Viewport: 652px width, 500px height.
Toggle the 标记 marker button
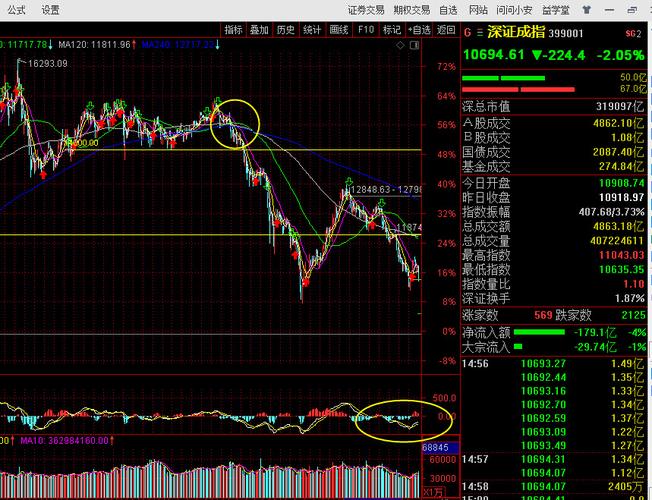pos(392,30)
